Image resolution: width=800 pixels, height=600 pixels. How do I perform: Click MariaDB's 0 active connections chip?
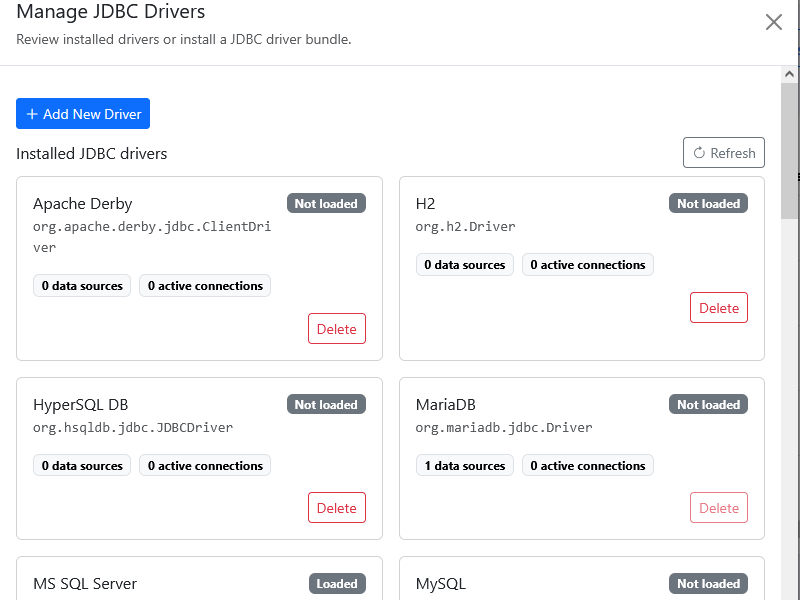(x=588, y=465)
